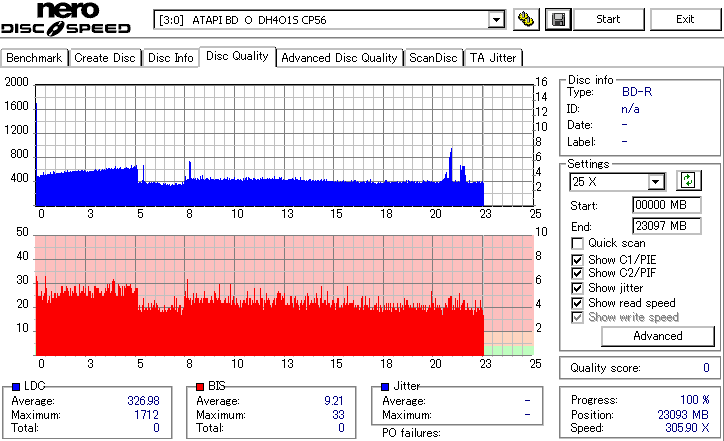Viewport: 724px width, 441px height.
Task: Click the Nero Disc Speed logo
Action: (66, 19)
